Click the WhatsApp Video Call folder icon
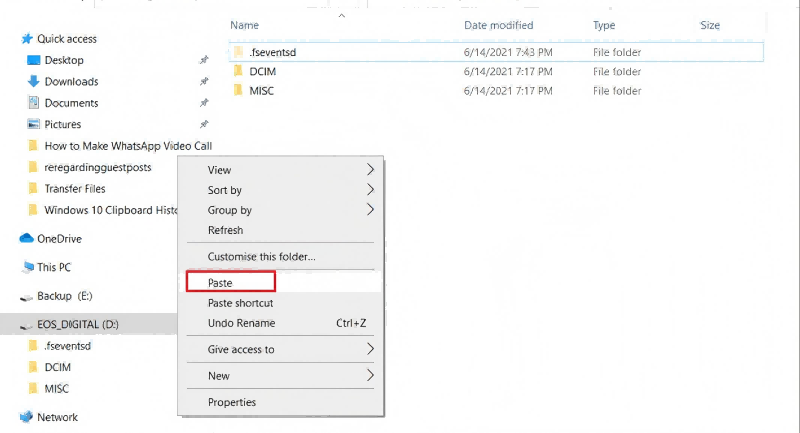 tap(33, 146)
